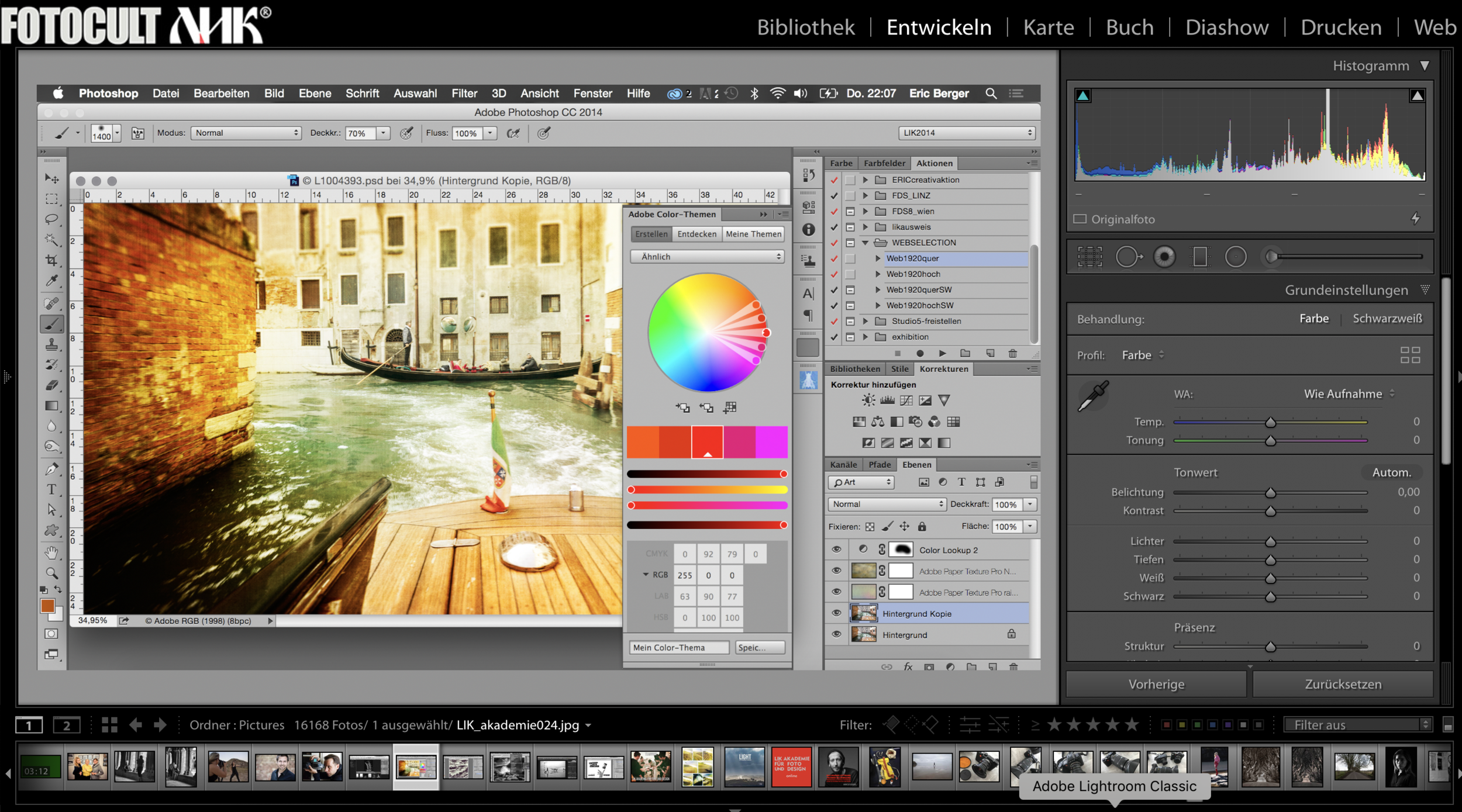The height and width of the screenshot is (812, 1462).
Task: Click the Speic... save theme button
Action: 760,648
